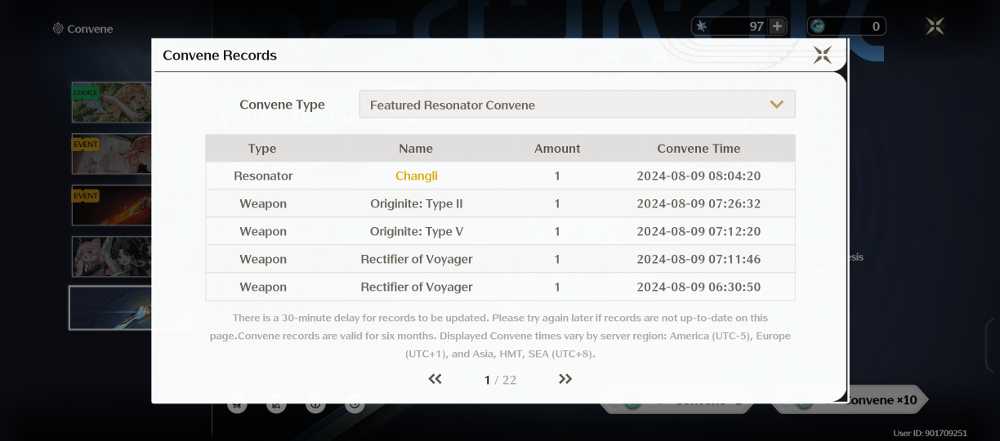Click the Lustrous Tide currency icon
The image size is (1000, 441).
click(x=818, y=26)
